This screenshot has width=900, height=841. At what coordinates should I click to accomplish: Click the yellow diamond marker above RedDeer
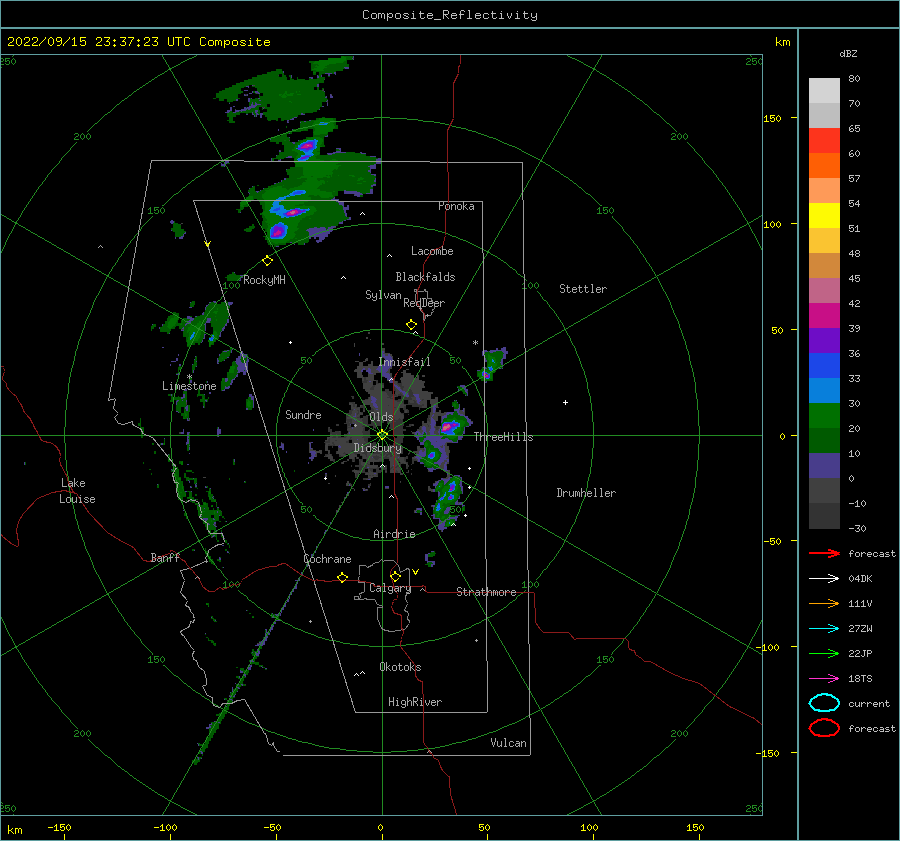(412, 325)
